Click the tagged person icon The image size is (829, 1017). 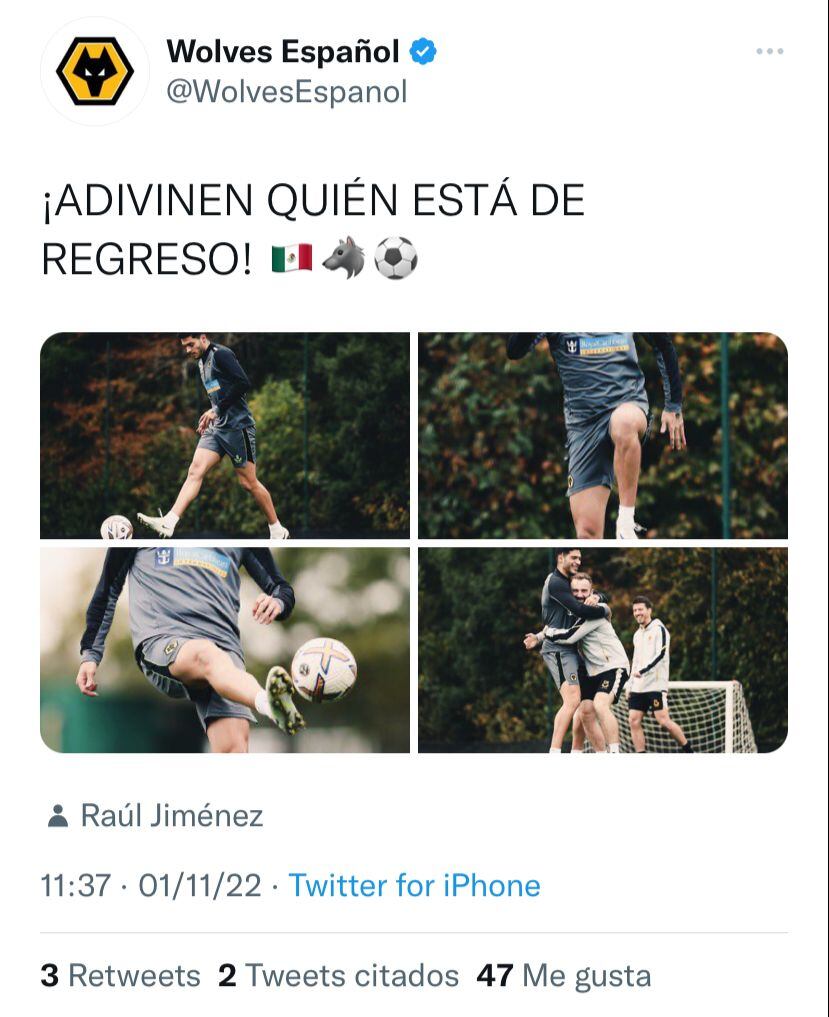click(x=58, y=816)
